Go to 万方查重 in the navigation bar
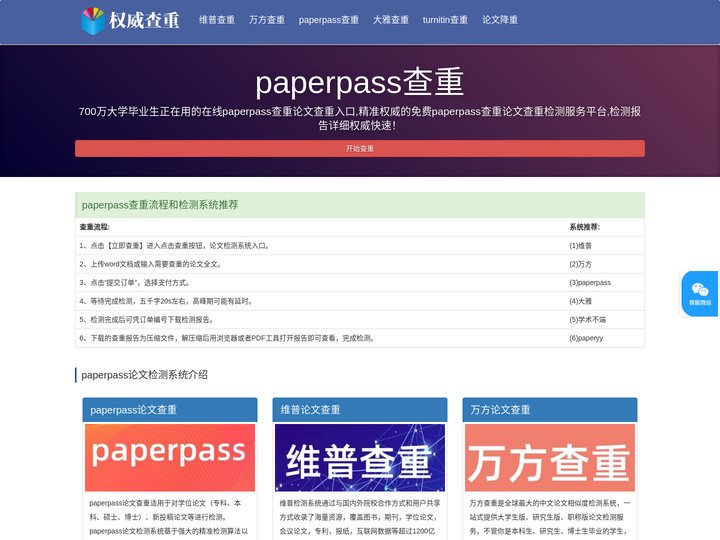720x540 pixels. tap(267, 20)
